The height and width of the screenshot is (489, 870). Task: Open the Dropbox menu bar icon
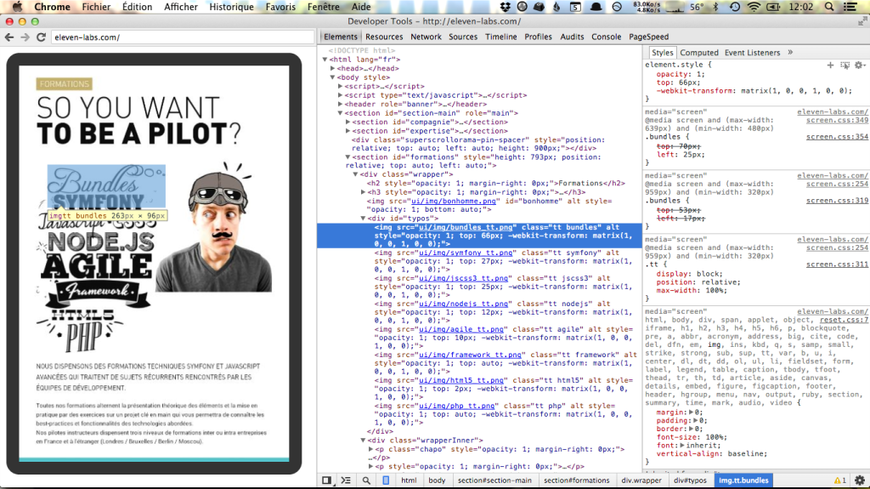click(505, 7)
